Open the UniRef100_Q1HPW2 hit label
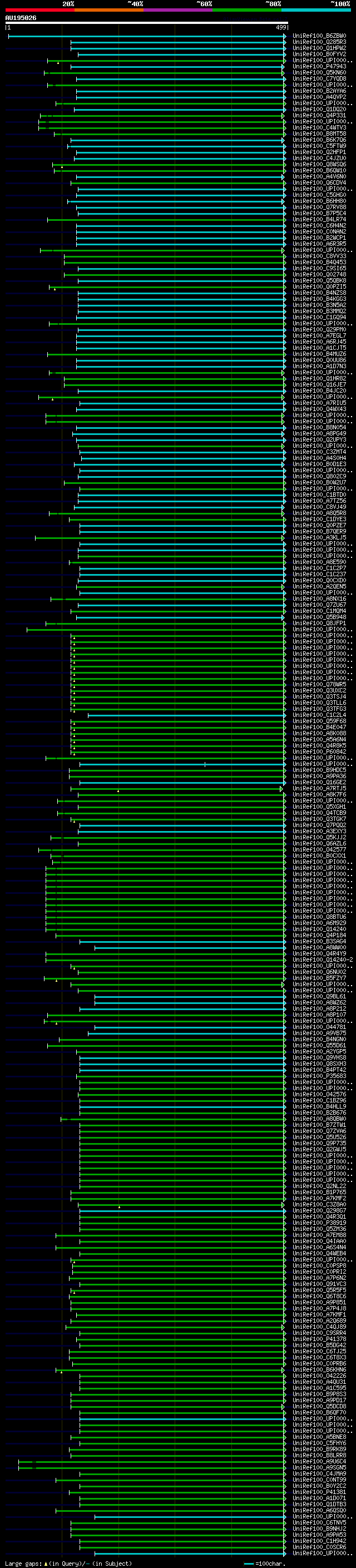This screenshot has height=1568, width=356. point(319,49)
